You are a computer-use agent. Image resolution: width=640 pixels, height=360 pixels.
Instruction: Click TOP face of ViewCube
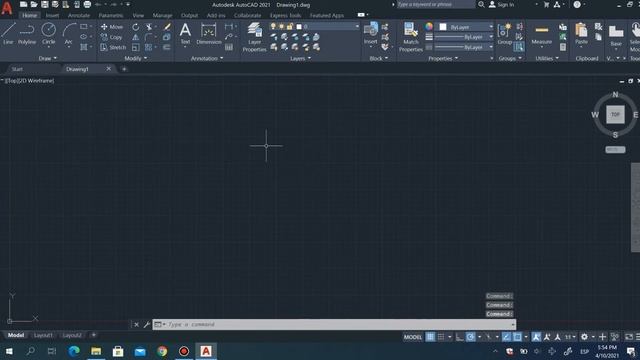click(x=615, y=115)
